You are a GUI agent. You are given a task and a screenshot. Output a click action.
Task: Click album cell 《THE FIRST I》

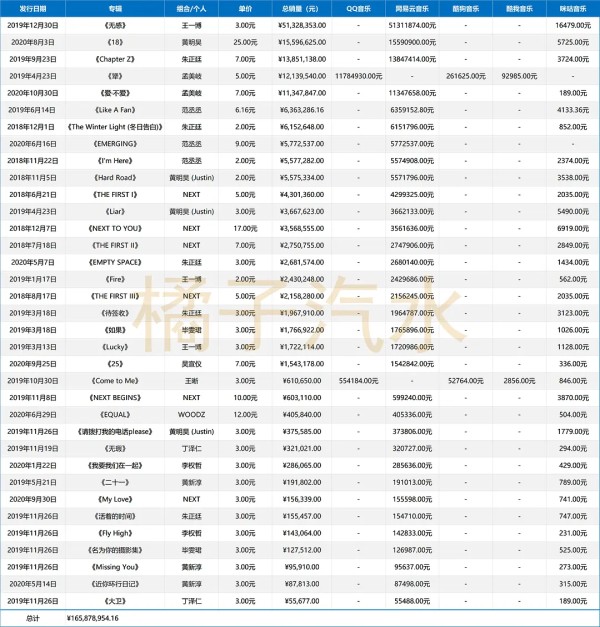(115, 194)
